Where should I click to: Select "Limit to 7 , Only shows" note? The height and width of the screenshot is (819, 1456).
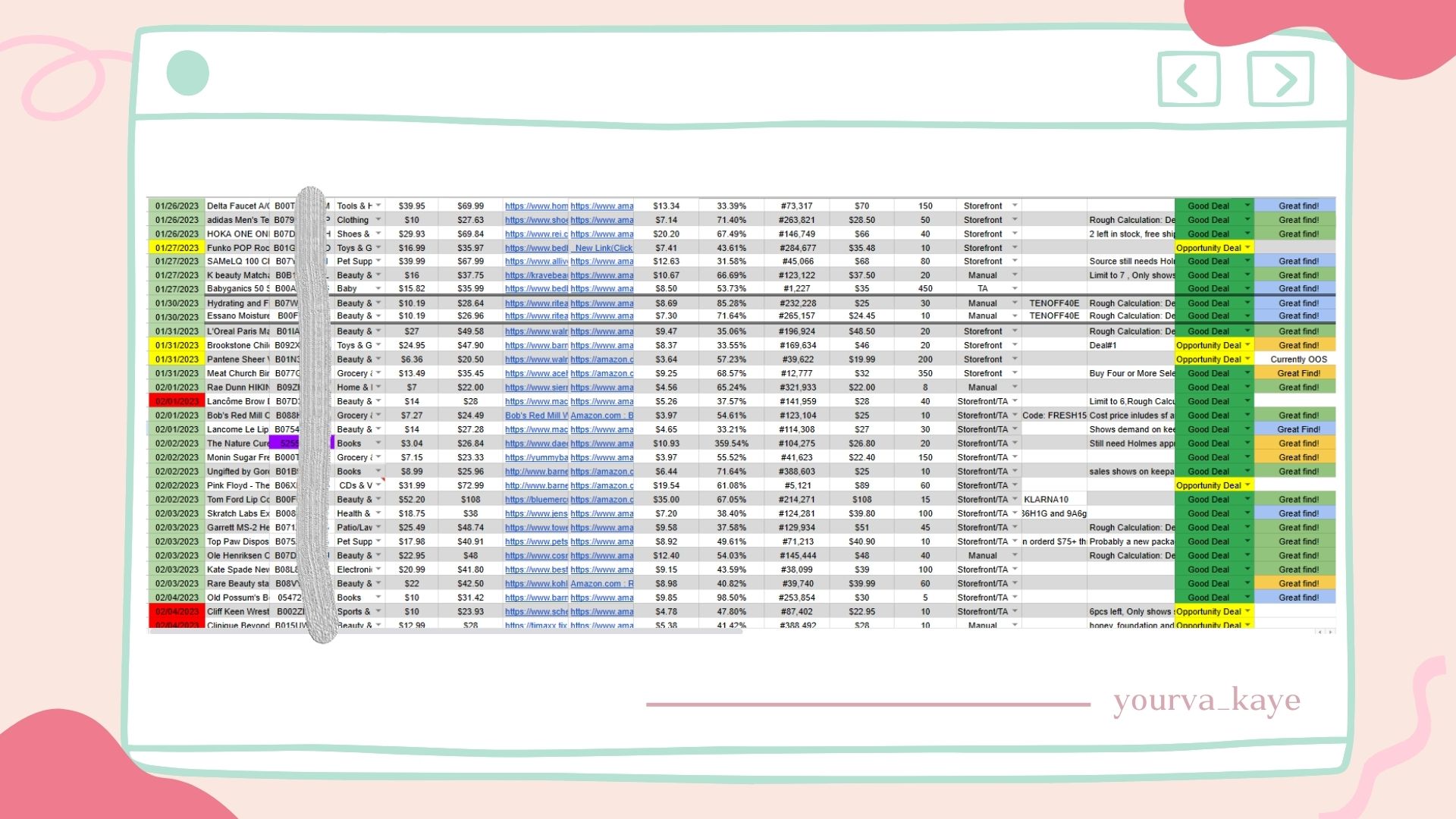(1131, 275)
